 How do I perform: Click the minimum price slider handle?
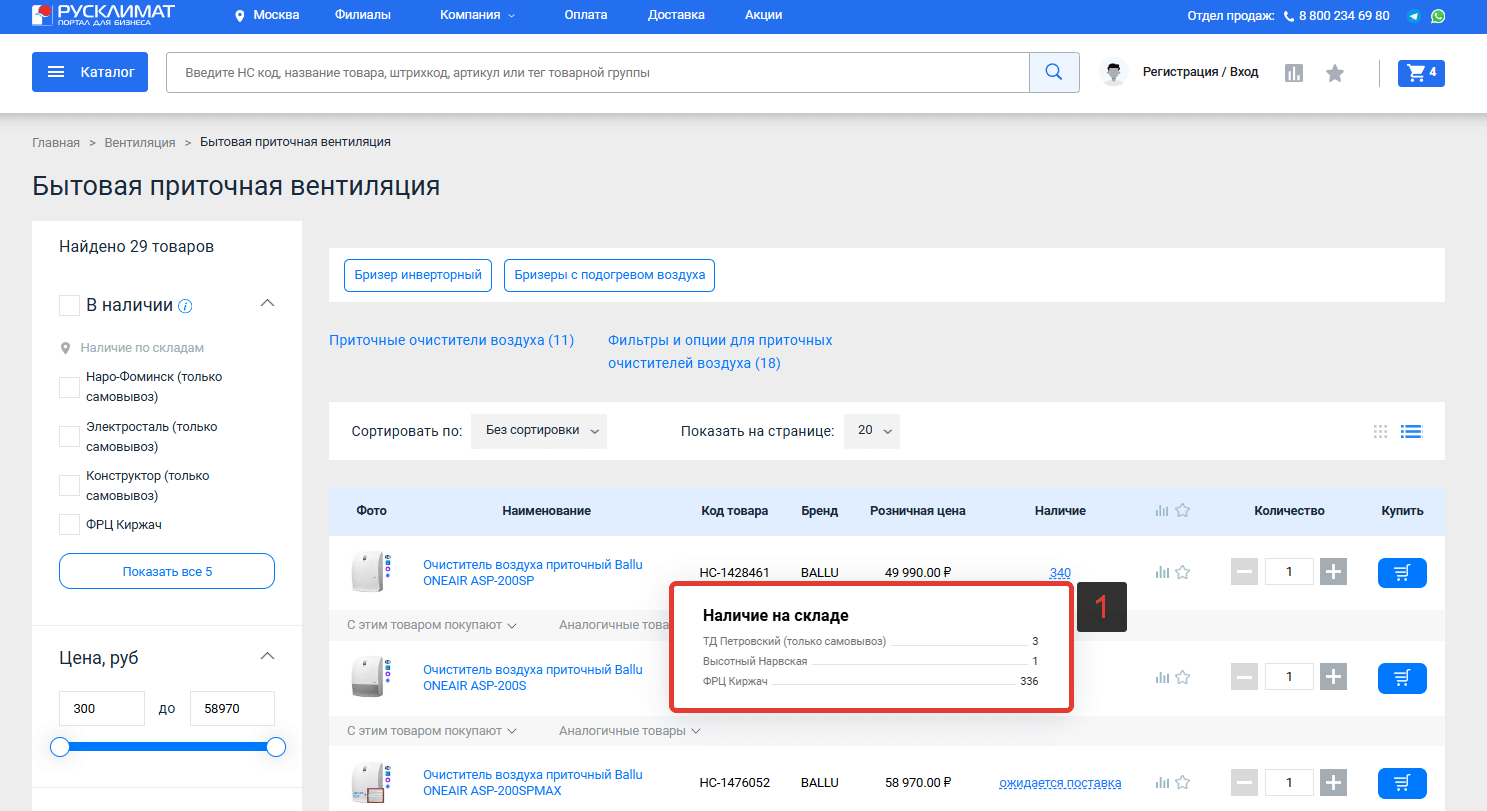click(x=60, y=747)
